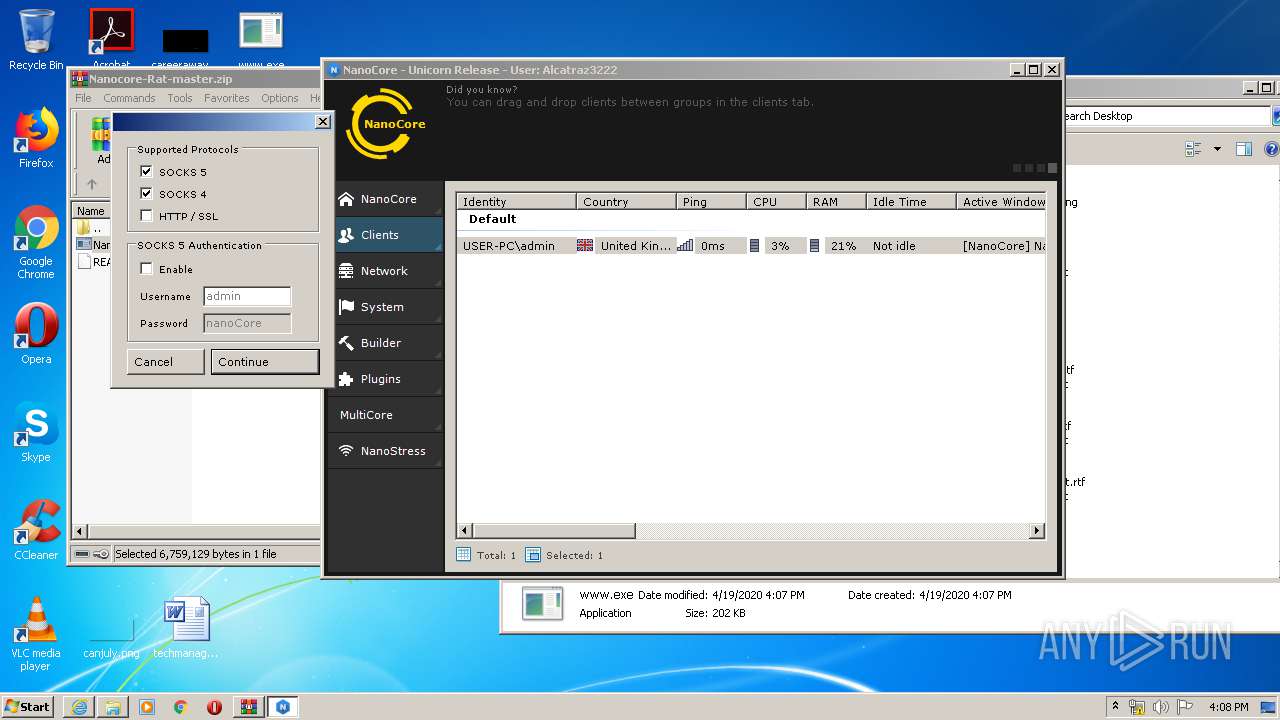Toggle the SOCKS 4 protocol checkbox

click(x=146, y=194)
